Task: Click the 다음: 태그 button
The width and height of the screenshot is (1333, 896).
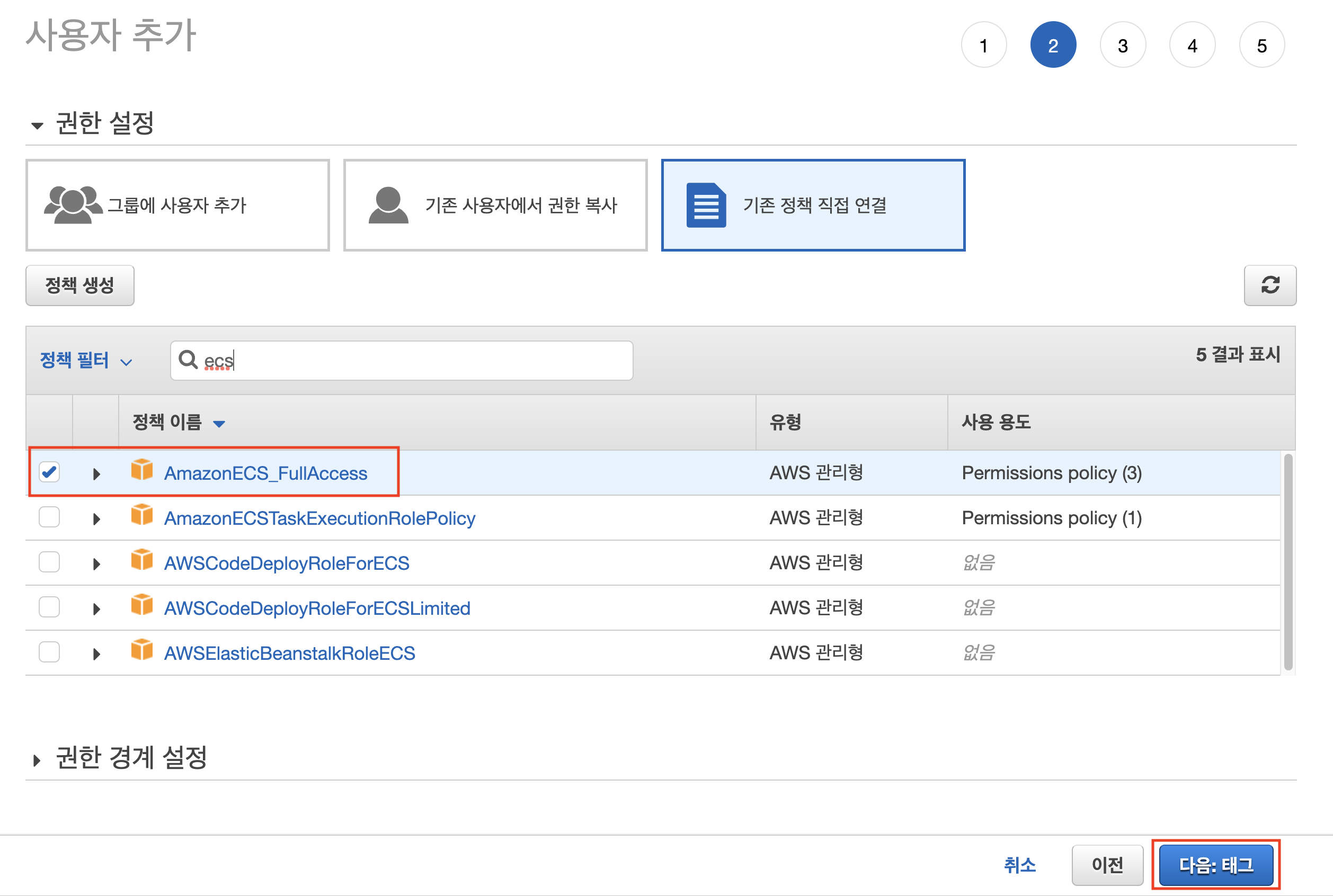Action: pyautogui.click(x=1216, y=865)
